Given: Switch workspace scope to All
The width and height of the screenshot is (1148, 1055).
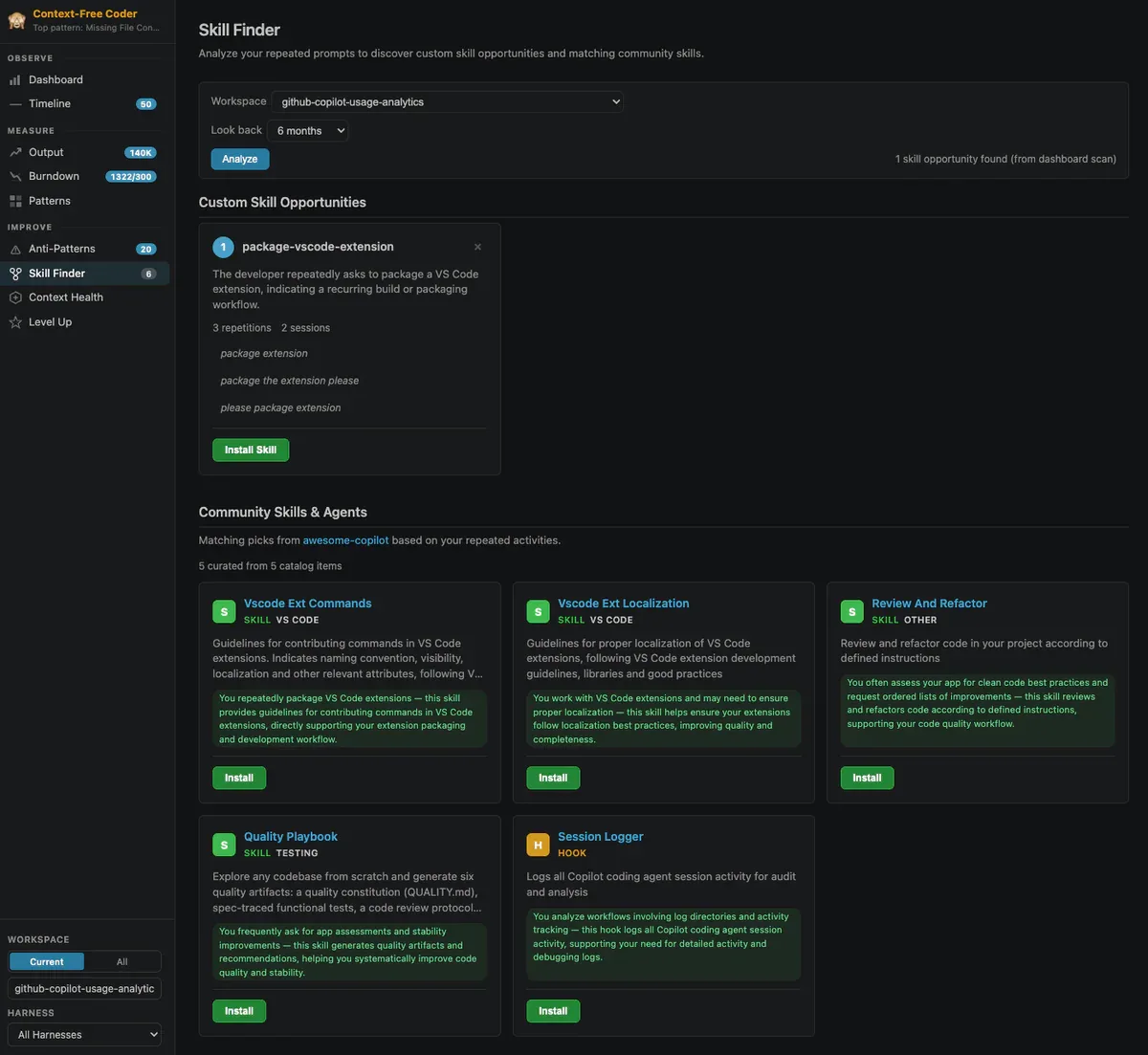Looking at the screenshot, I should coord(121,962).
